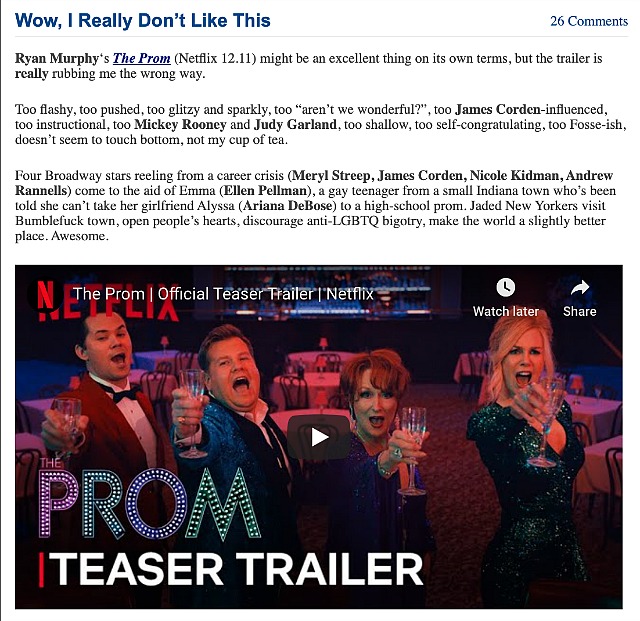The height and width of the screenshot is (621, 640).
Task: Click the Watch later clock icon
Action: pyautogui.click(x=505, y=287)
